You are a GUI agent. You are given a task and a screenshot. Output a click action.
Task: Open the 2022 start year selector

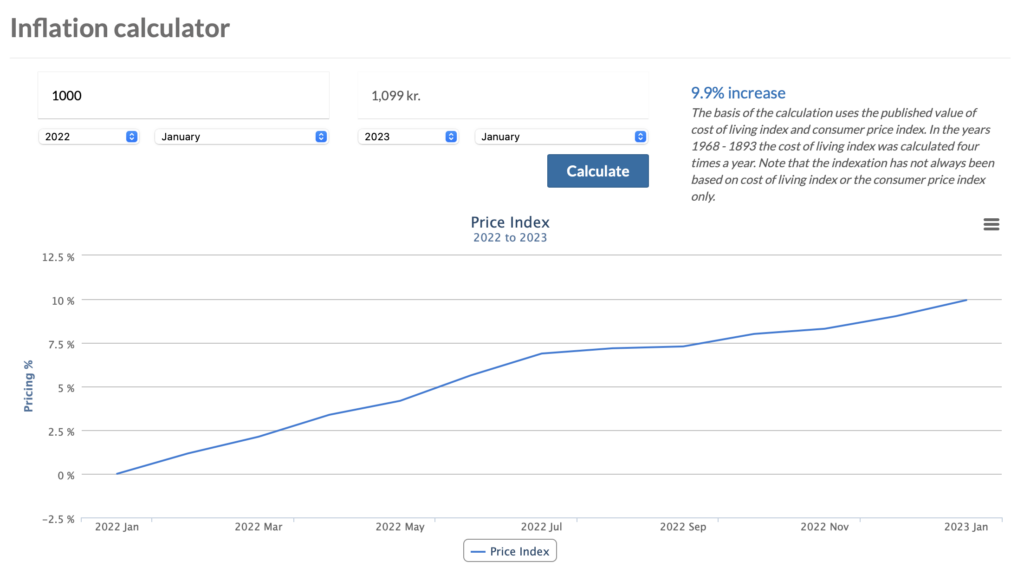(88, 137)
